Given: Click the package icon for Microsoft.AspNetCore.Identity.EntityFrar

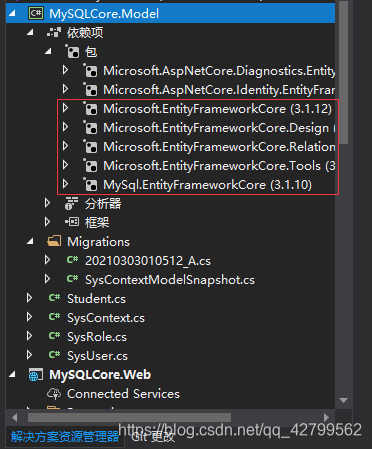Looking at the screenshot, I should pos(90,90).
